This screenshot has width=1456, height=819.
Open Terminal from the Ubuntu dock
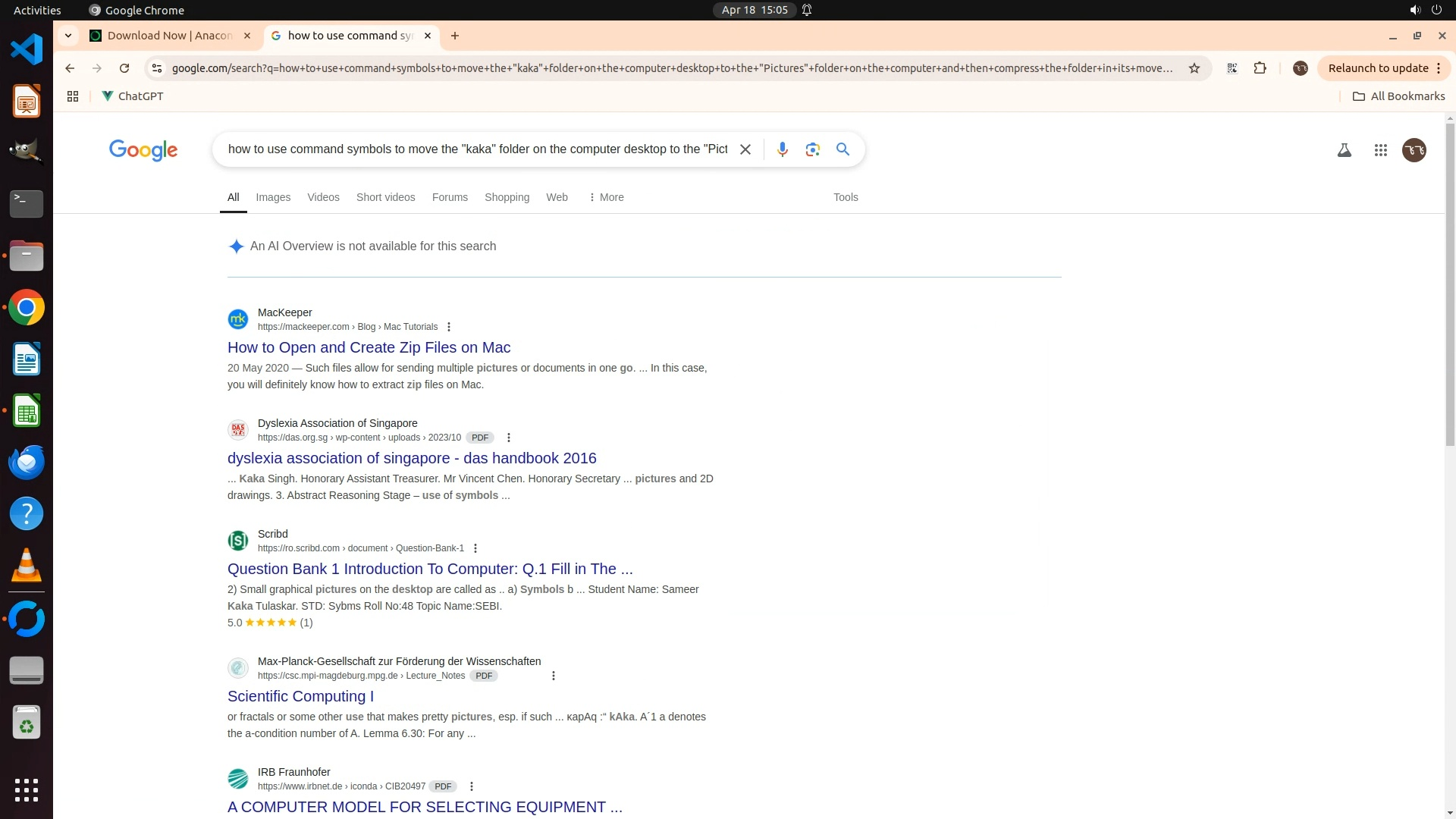[27, 203]
